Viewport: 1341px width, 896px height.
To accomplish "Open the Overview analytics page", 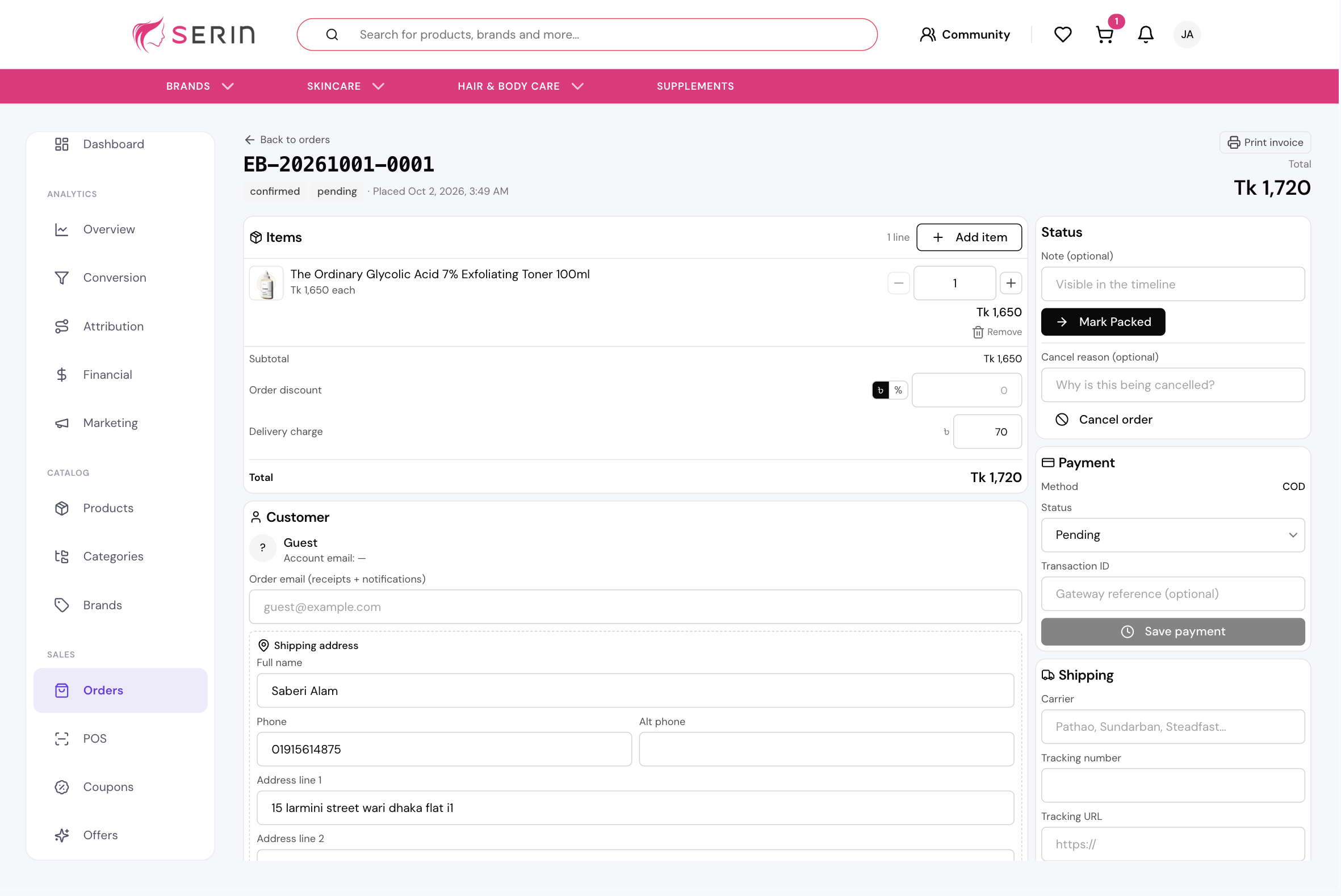I will [120, 229].
